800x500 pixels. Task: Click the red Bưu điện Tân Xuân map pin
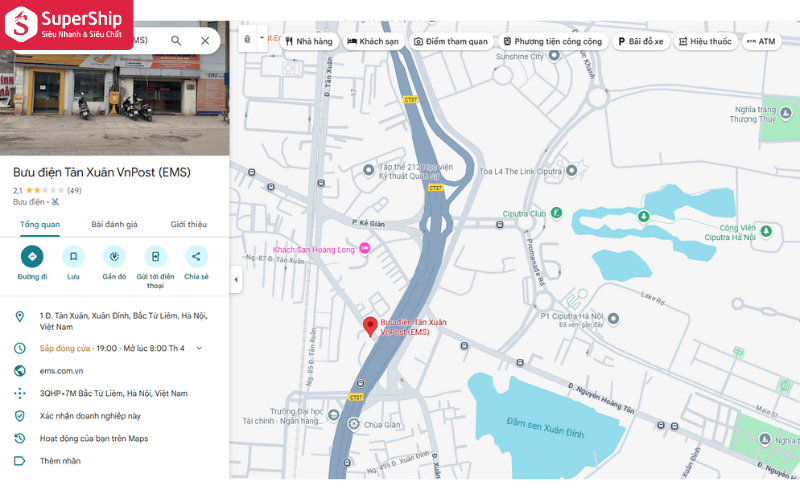[370, 326]
